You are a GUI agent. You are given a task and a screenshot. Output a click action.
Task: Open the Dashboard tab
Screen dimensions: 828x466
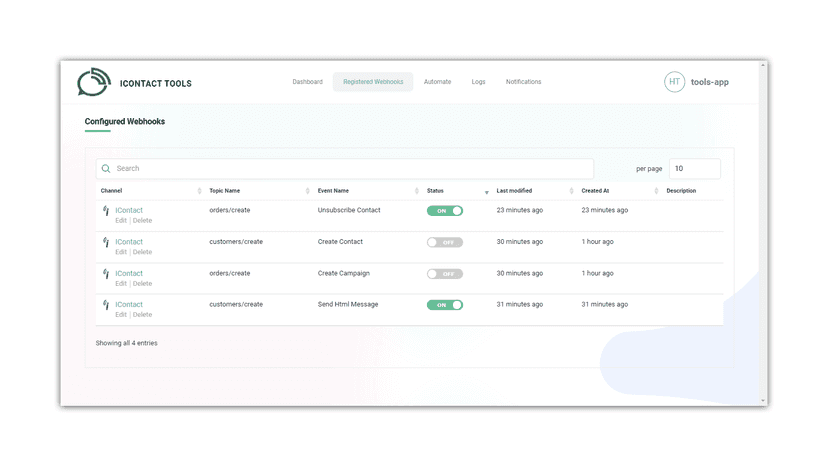(x=307, y=82)
